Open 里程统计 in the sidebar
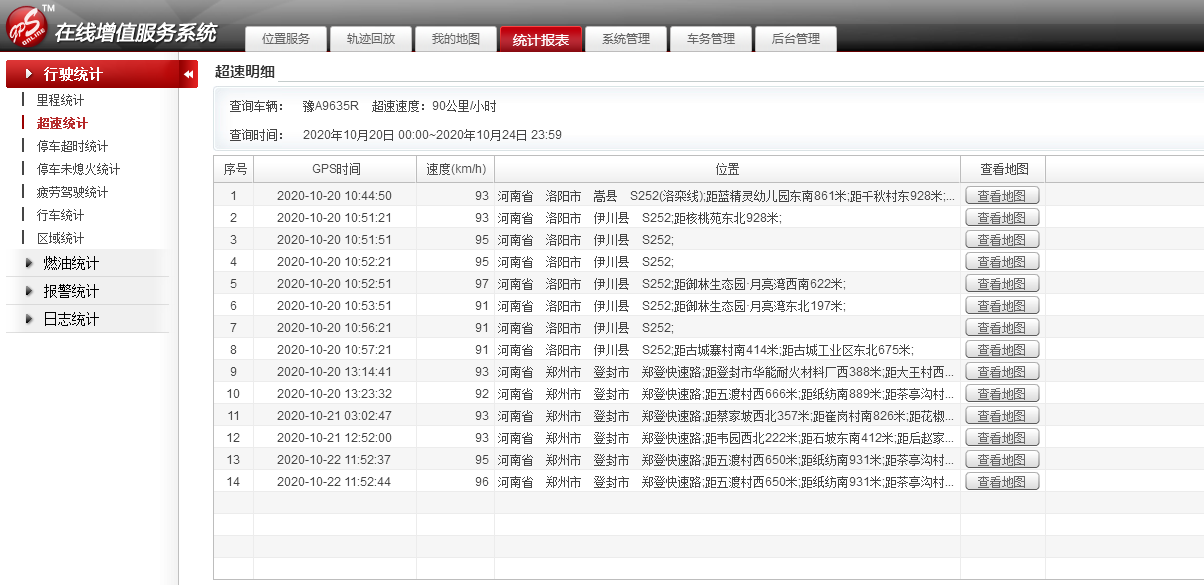Image resolution: width=1204 pixels, height=585 pixels. tap(60, 101)
